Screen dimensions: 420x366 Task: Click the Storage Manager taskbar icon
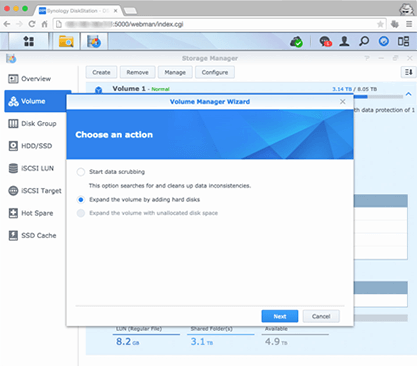click(94, 41)
